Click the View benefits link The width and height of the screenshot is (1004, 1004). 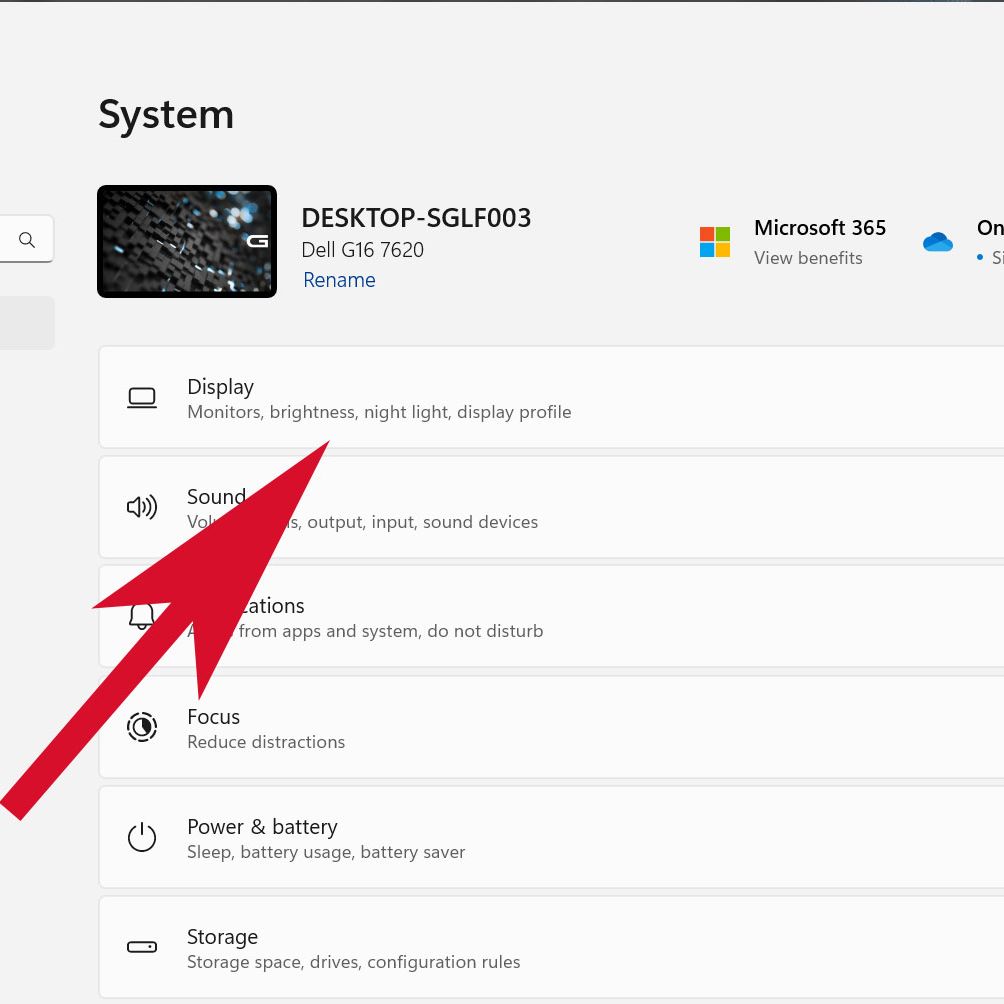click(x=808, y=258)
